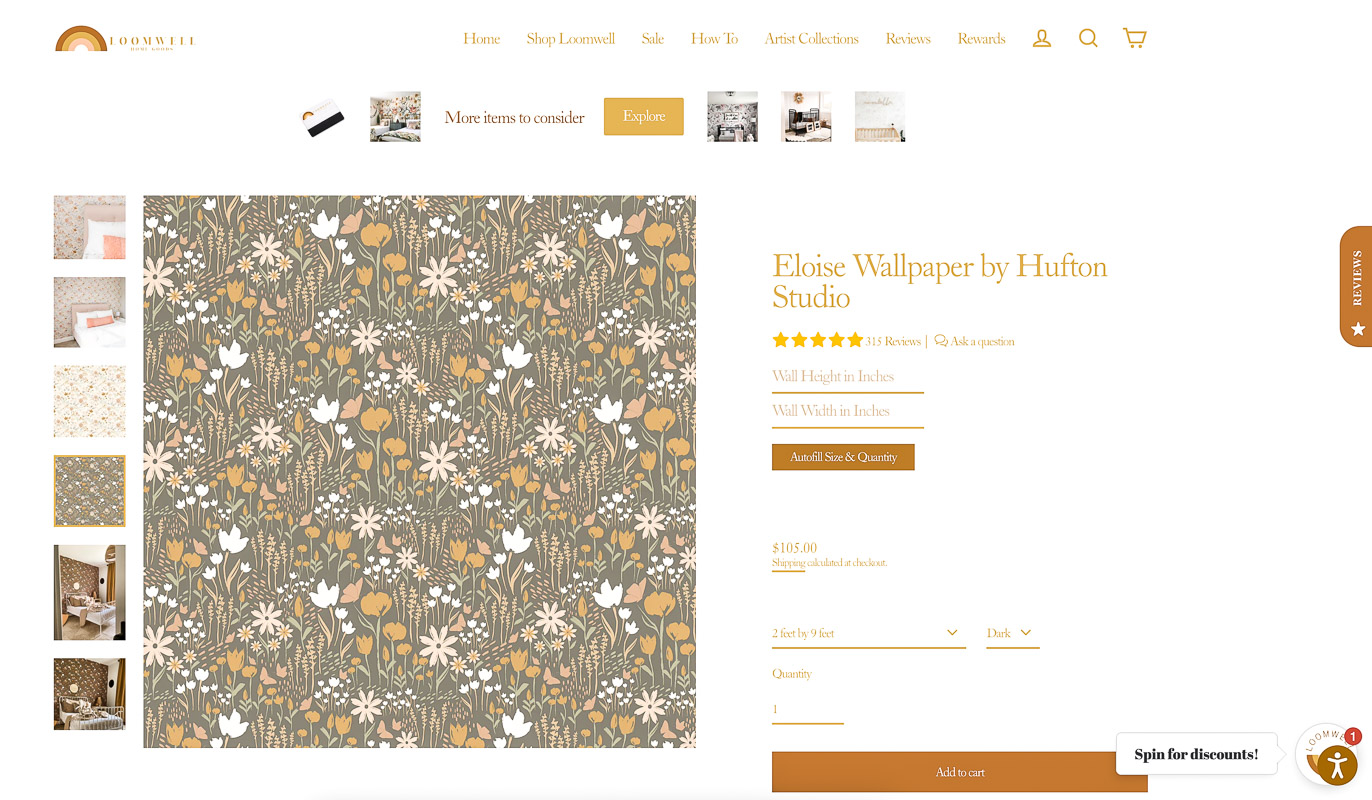Image resolution: width=1372 pixels, height=800 pixels.
Task: Click the Explore button
Action: [644, 116]
